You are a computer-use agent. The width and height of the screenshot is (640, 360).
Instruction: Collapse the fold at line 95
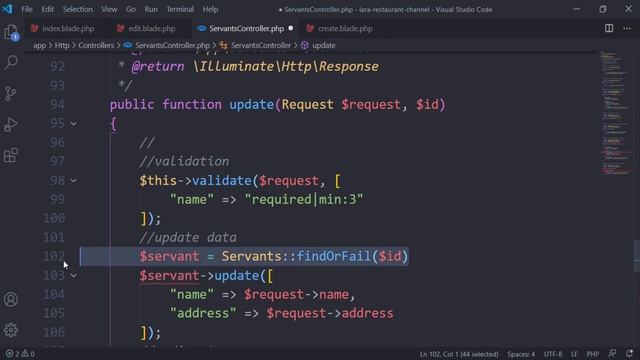pyautogui.click(x=73, y=124)
